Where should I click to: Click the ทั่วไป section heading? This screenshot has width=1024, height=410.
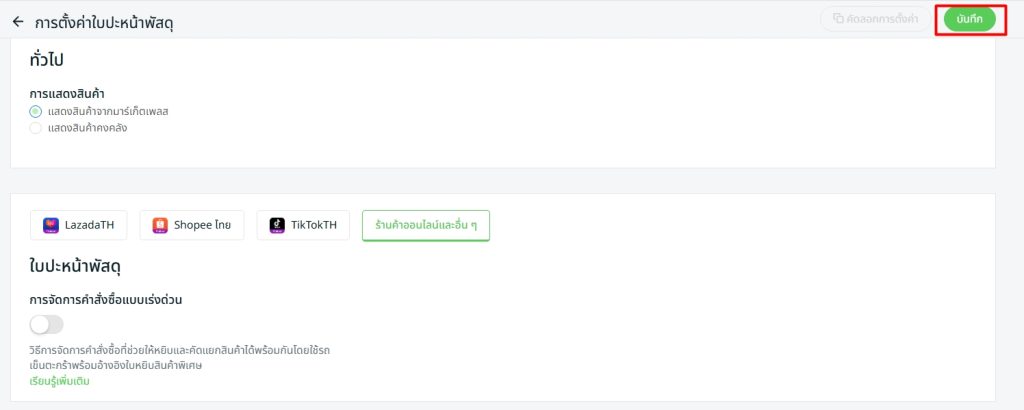(47, 60)
